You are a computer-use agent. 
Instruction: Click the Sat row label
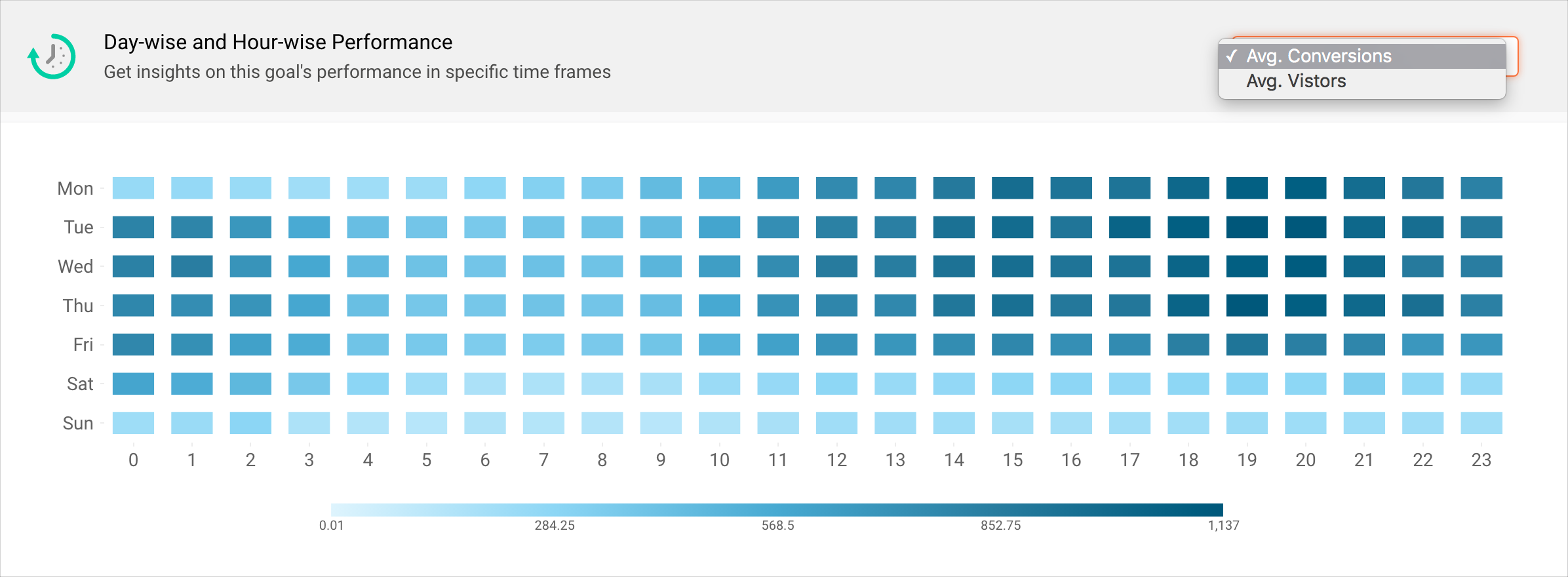click(x=80, y=384)
